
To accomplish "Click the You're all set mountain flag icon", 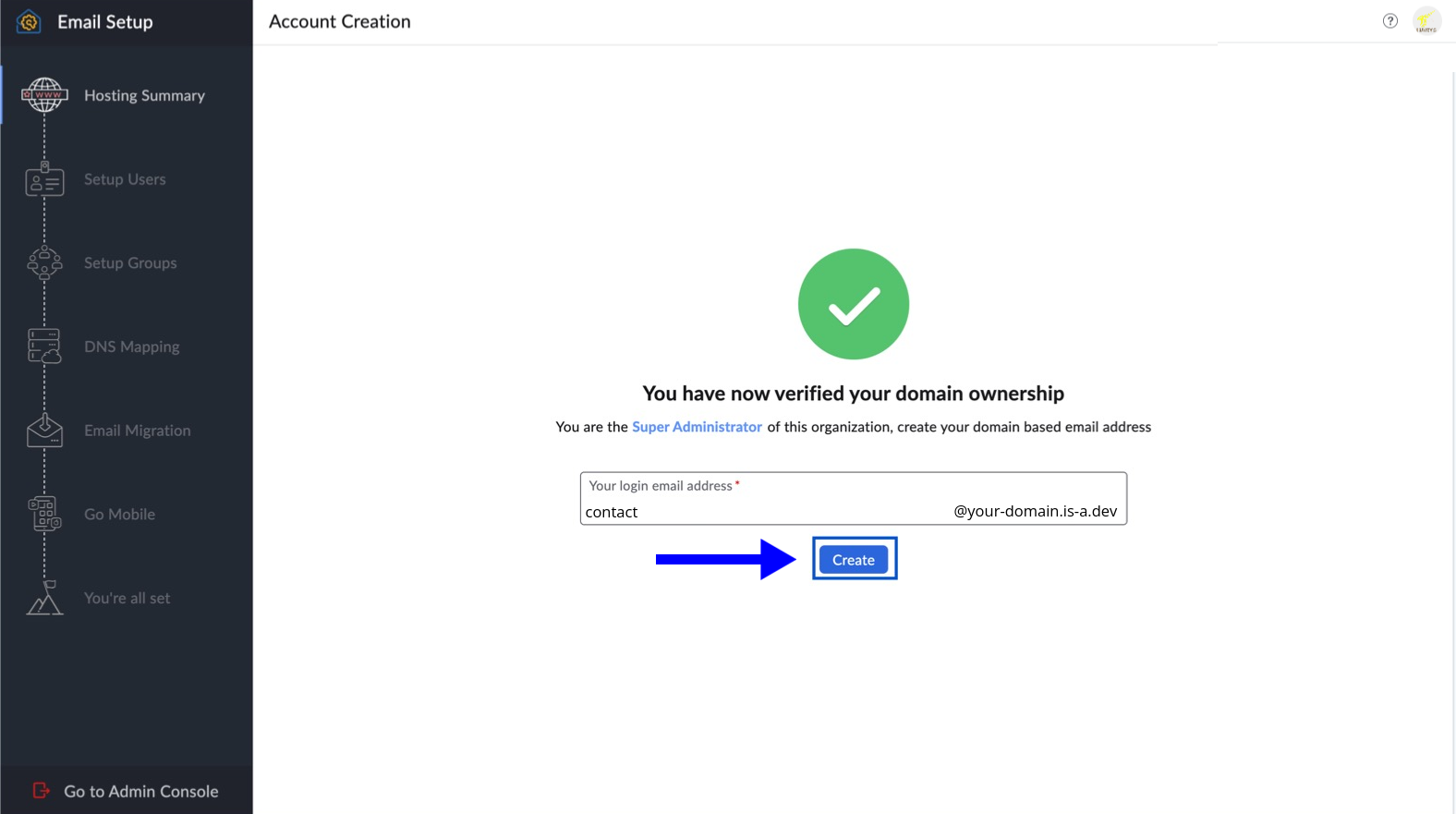I will tap(44, 598).
